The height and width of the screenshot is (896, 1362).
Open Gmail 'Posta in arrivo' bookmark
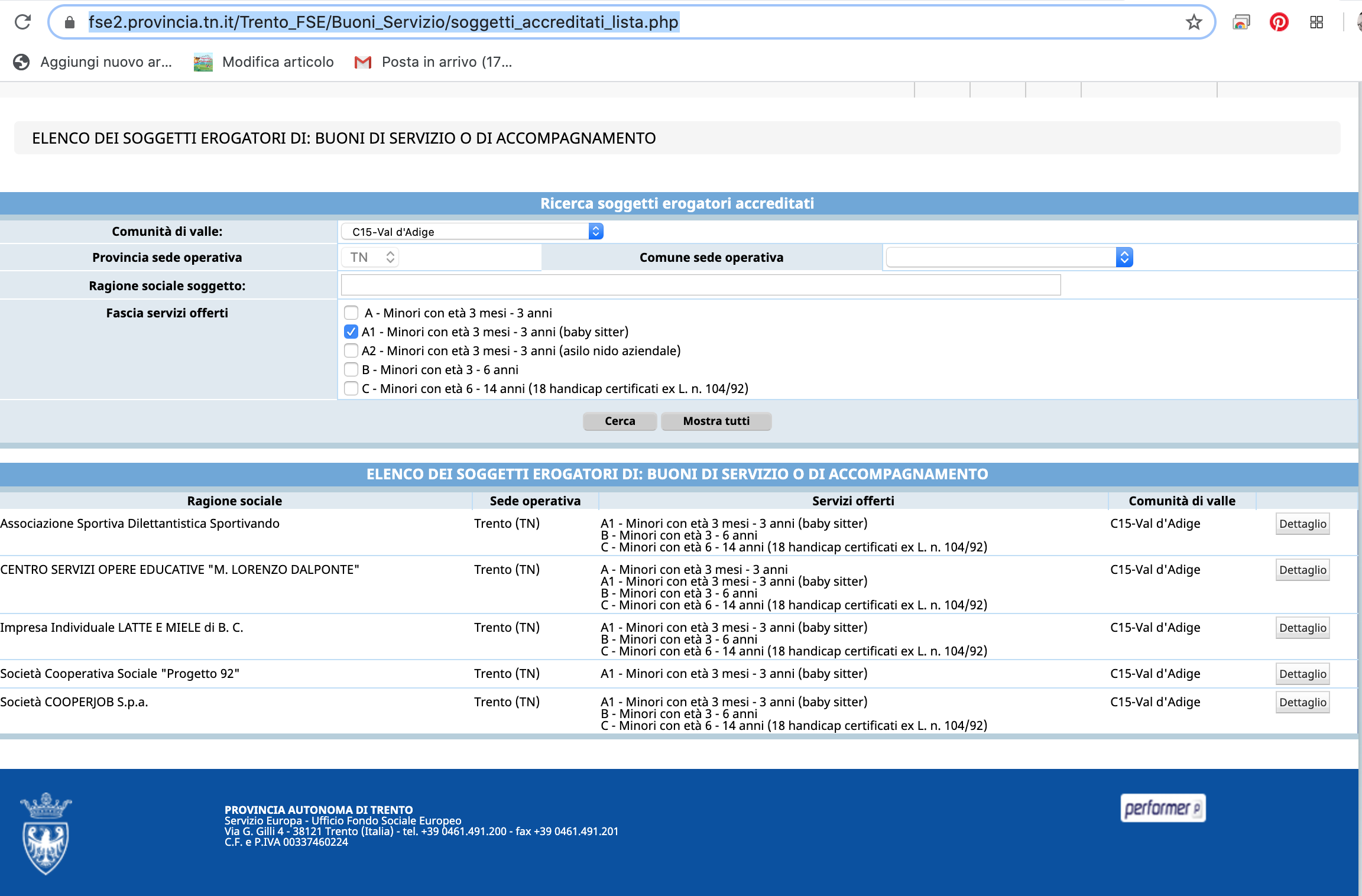coord(433,62)
